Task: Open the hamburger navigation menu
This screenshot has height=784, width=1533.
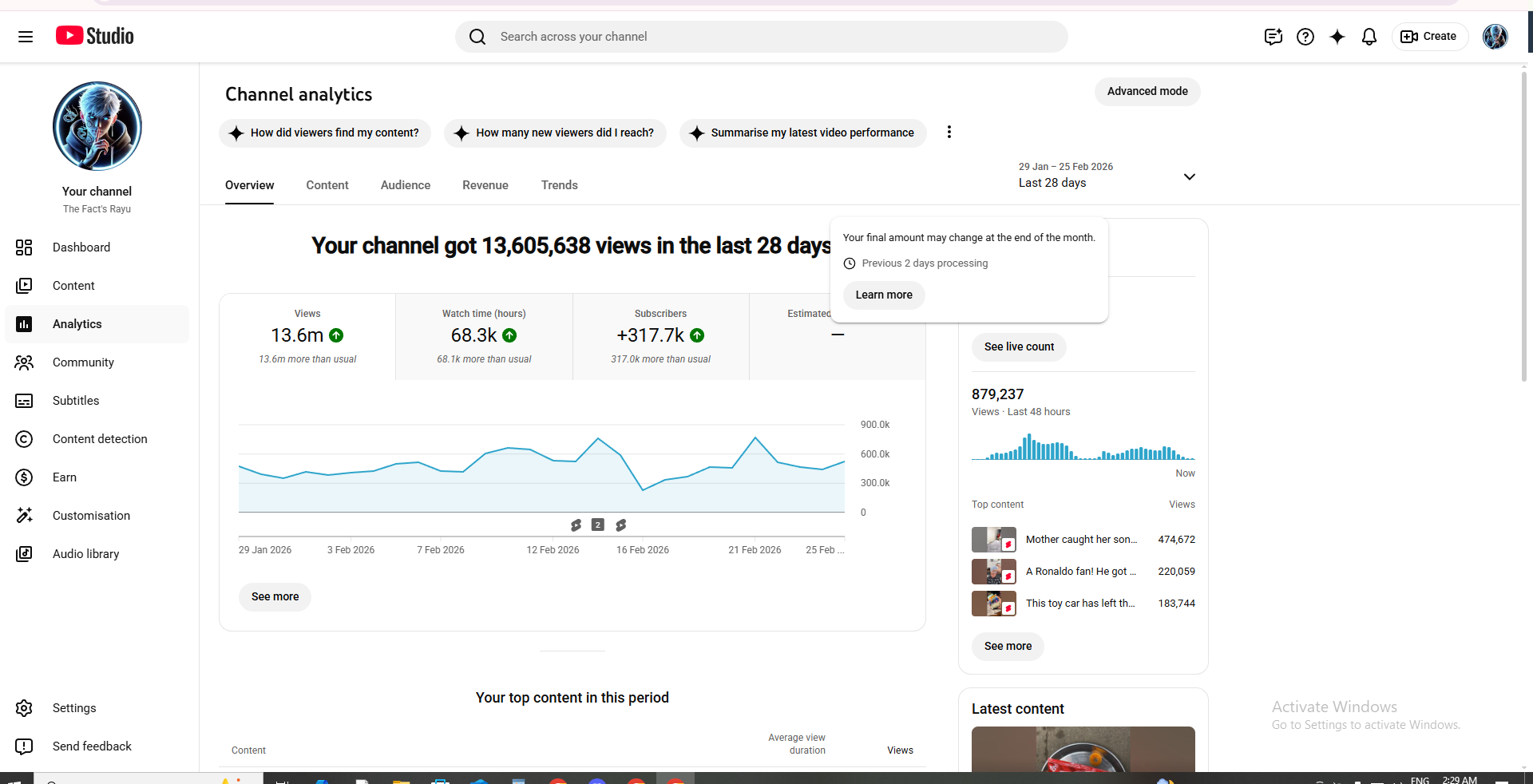Action: click(x=26, y=37)
